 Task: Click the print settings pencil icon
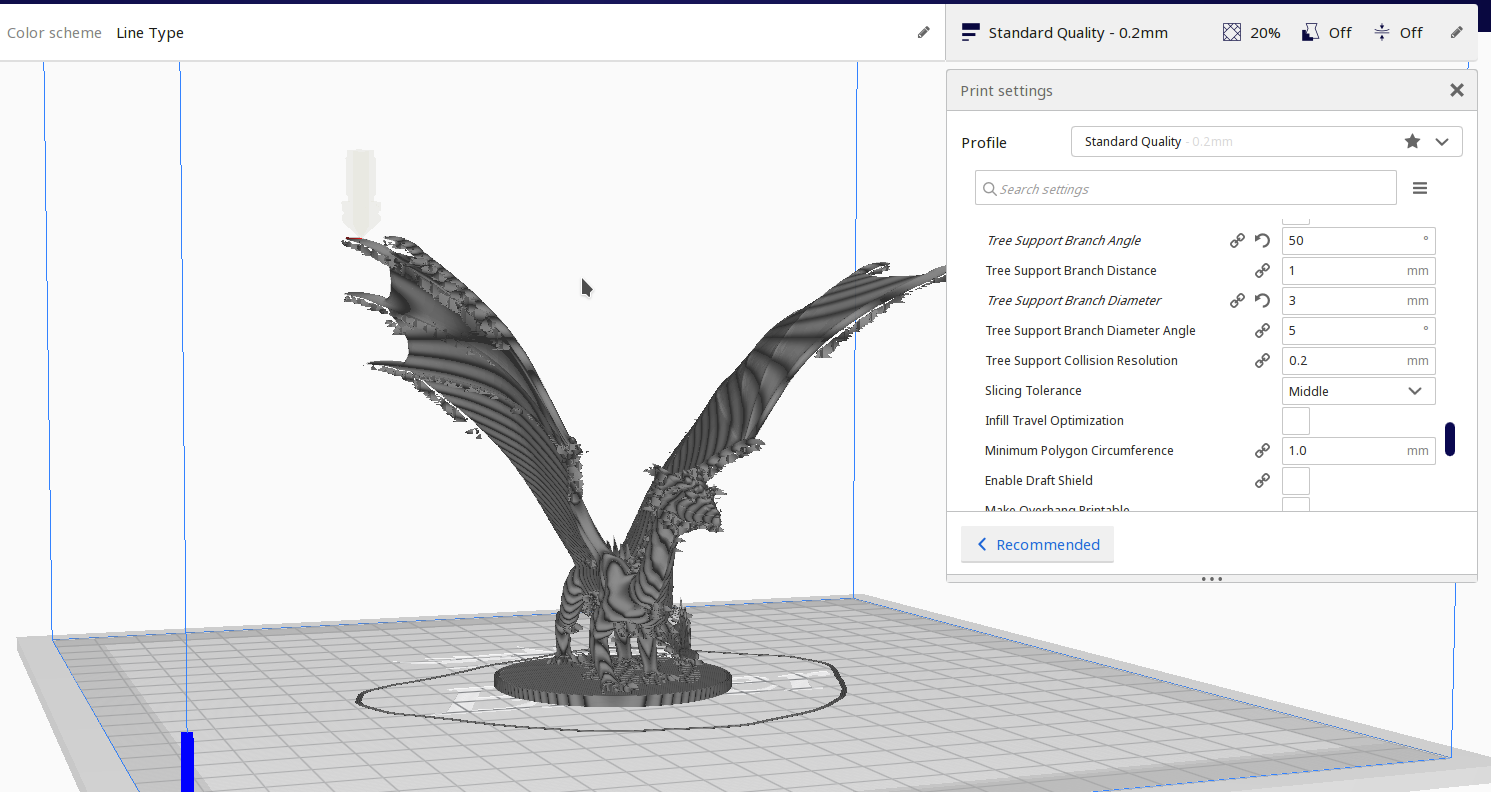[x=1457, y=33]
